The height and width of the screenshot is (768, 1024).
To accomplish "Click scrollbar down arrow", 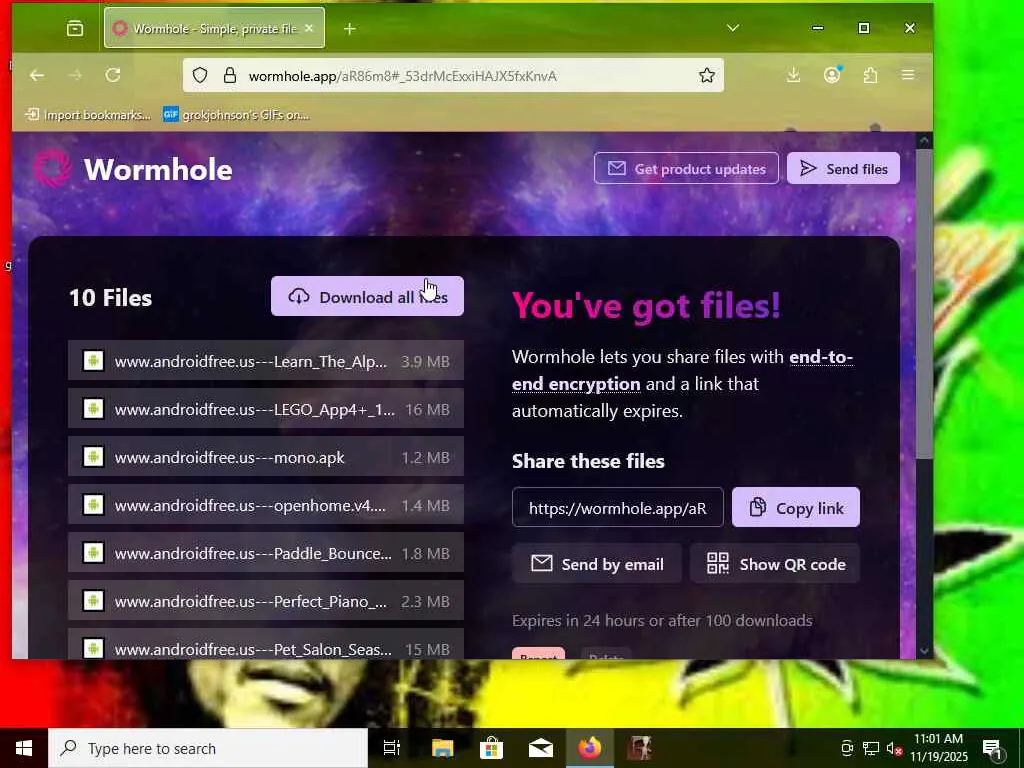I will [924, 650].
